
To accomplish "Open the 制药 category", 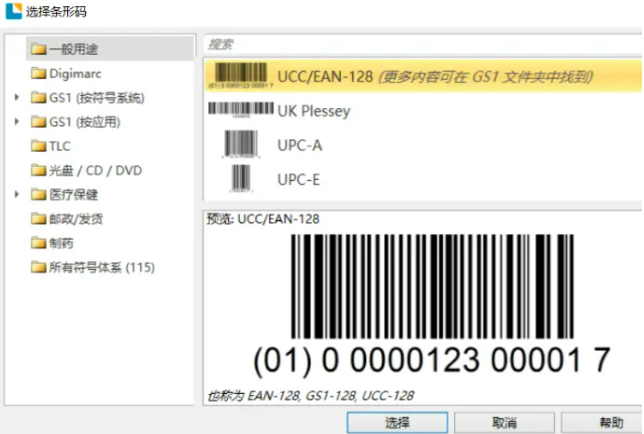I will click(x=61, y=243).
